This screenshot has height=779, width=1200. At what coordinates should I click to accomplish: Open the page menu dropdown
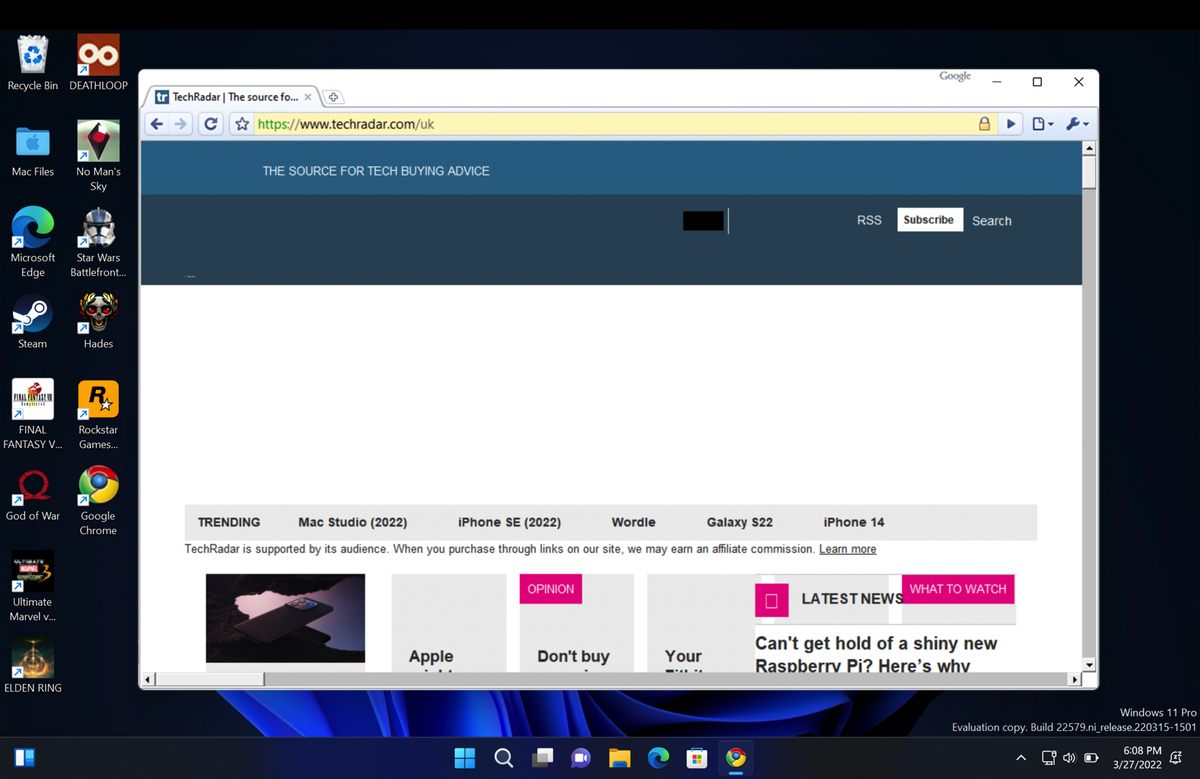click(x=1041, y=123)
